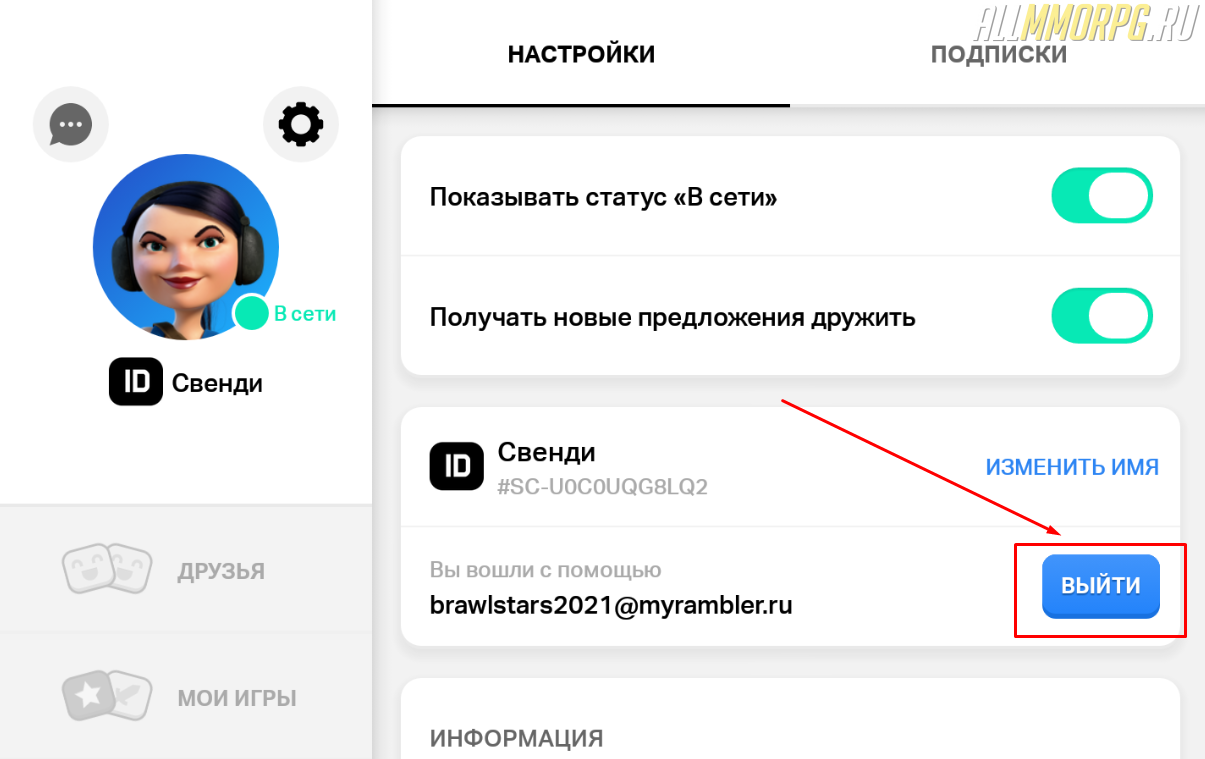Toggle the Показывать статус «В сети» switch
The image size is (1205, 759).
click(x=1101, y=196)
